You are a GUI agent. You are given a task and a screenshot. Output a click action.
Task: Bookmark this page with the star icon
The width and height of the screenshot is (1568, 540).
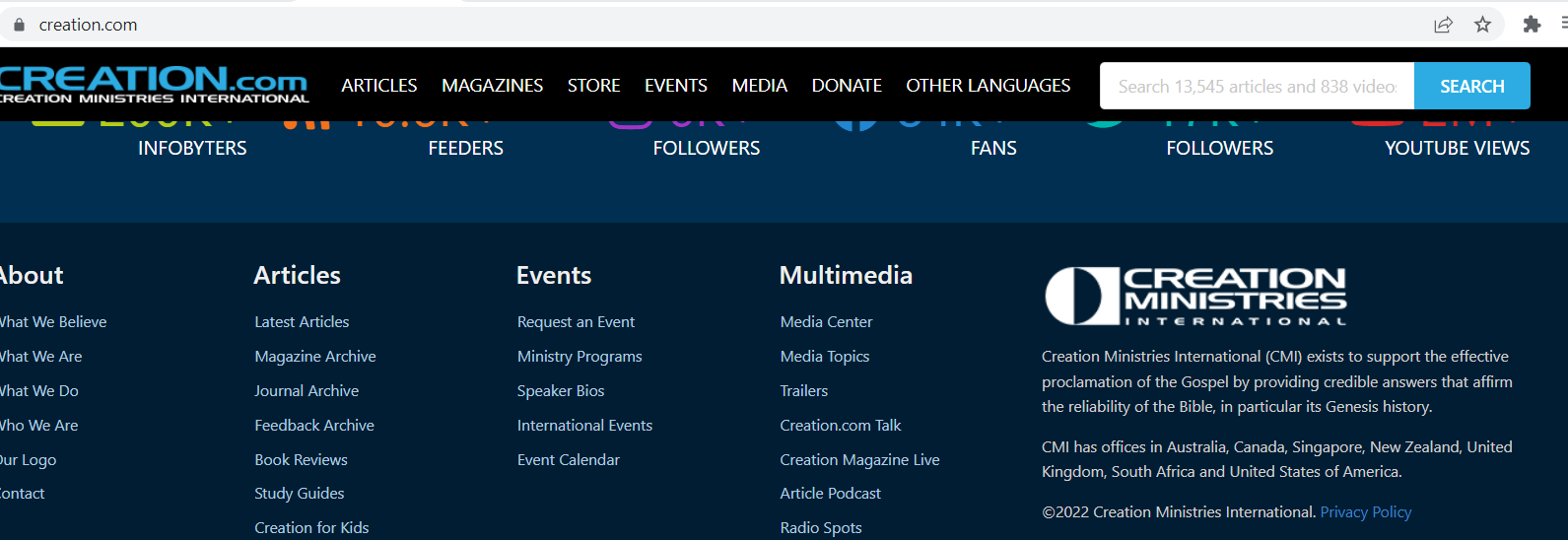point(1482,25)
